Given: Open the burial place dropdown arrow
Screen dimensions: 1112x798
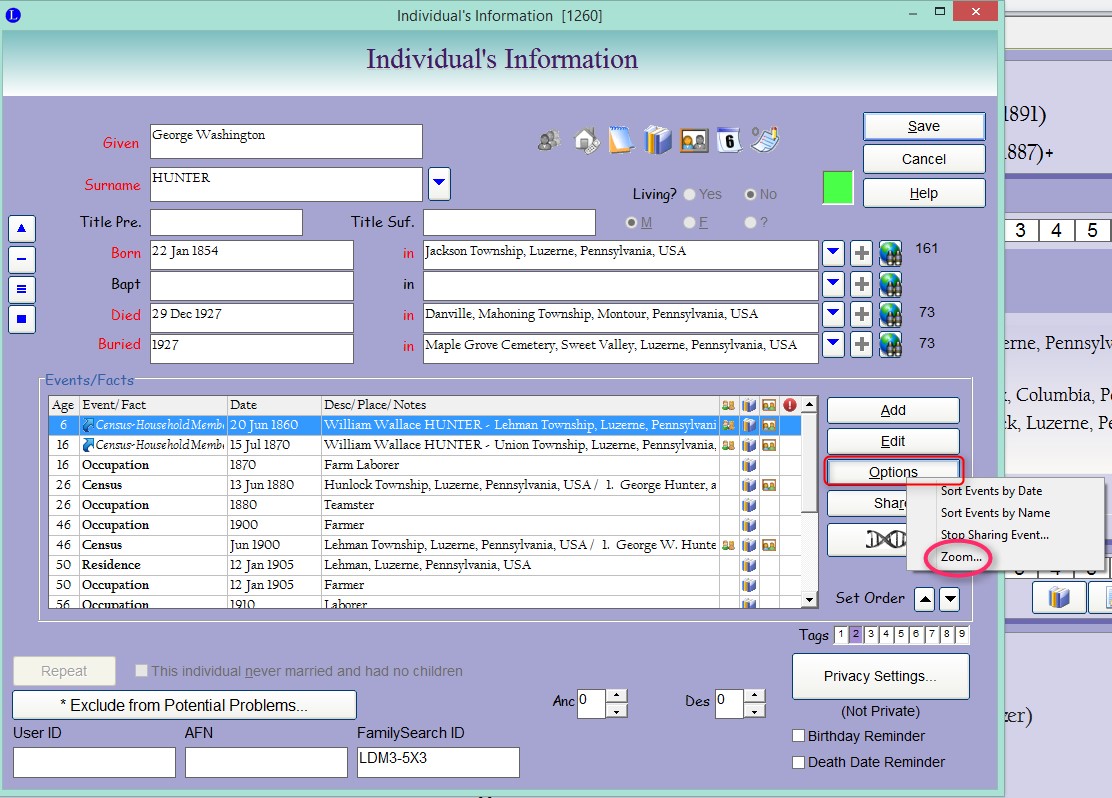Looking at the screenshot, I should 833,344.
